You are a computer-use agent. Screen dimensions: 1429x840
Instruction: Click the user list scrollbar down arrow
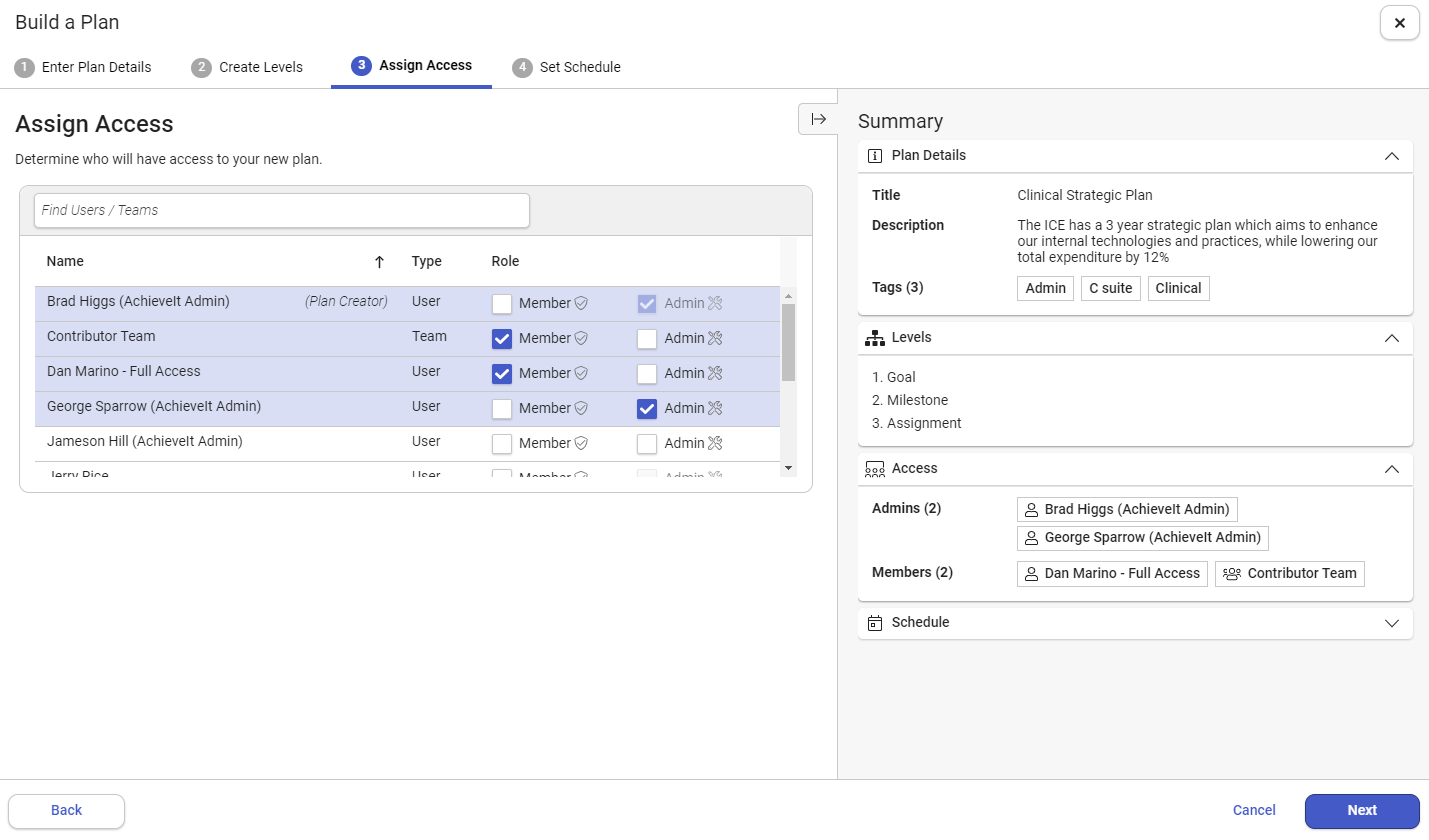tap(788, 468)
